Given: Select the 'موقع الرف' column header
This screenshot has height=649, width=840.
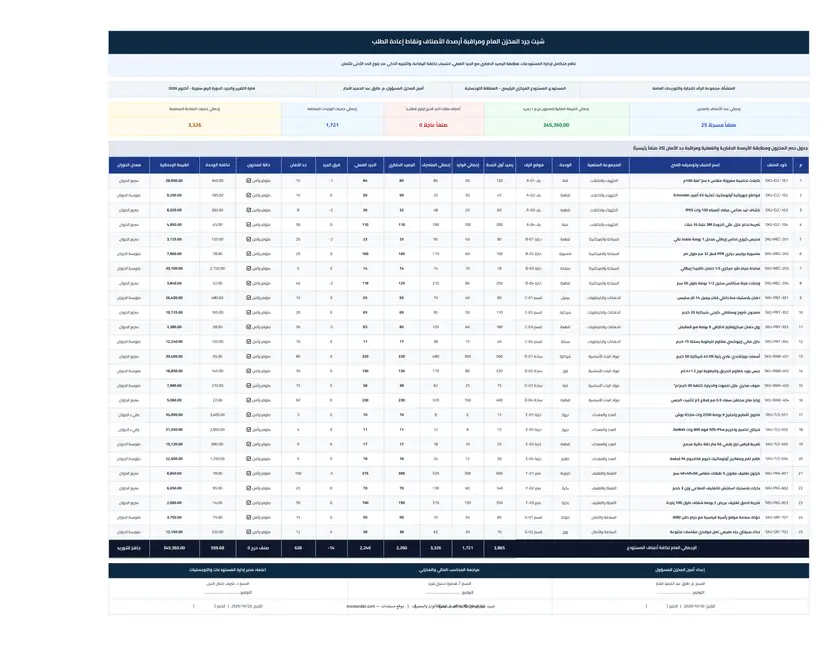Looking at the screenshot, I should pyautogui.click(x=534, y=165).
